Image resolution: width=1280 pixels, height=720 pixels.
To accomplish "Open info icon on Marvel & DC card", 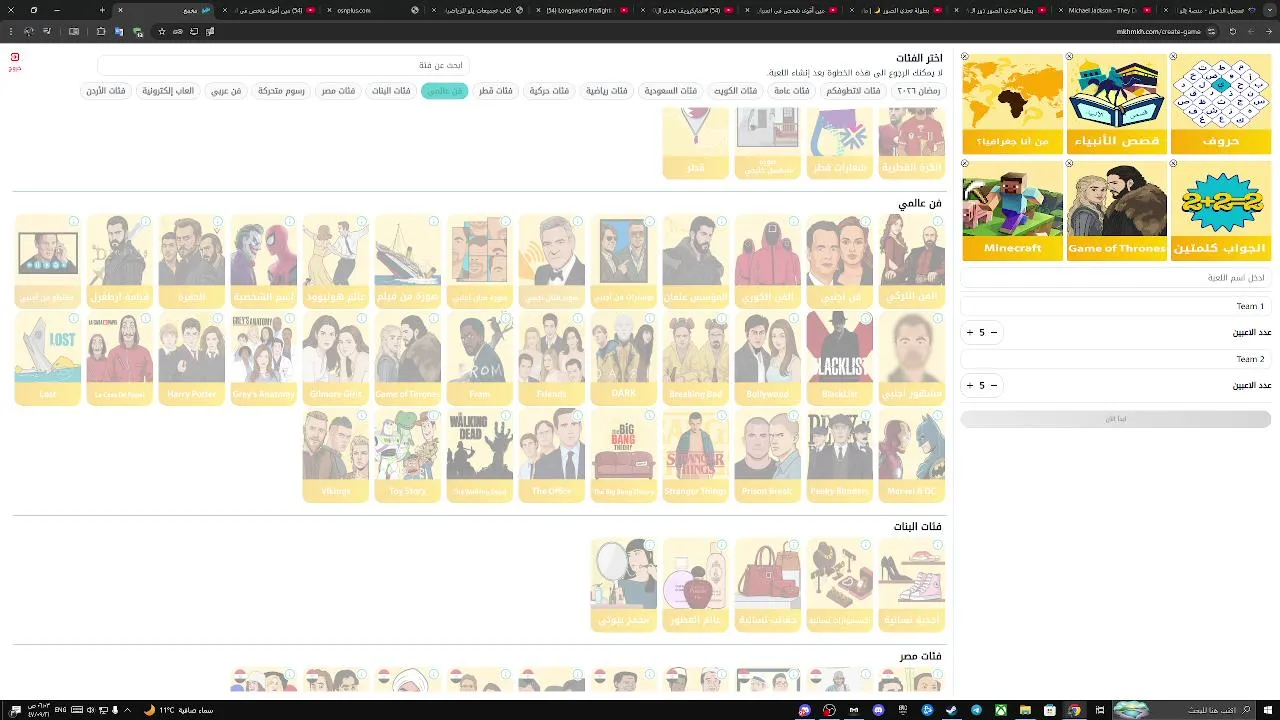I will coord(937,416).
